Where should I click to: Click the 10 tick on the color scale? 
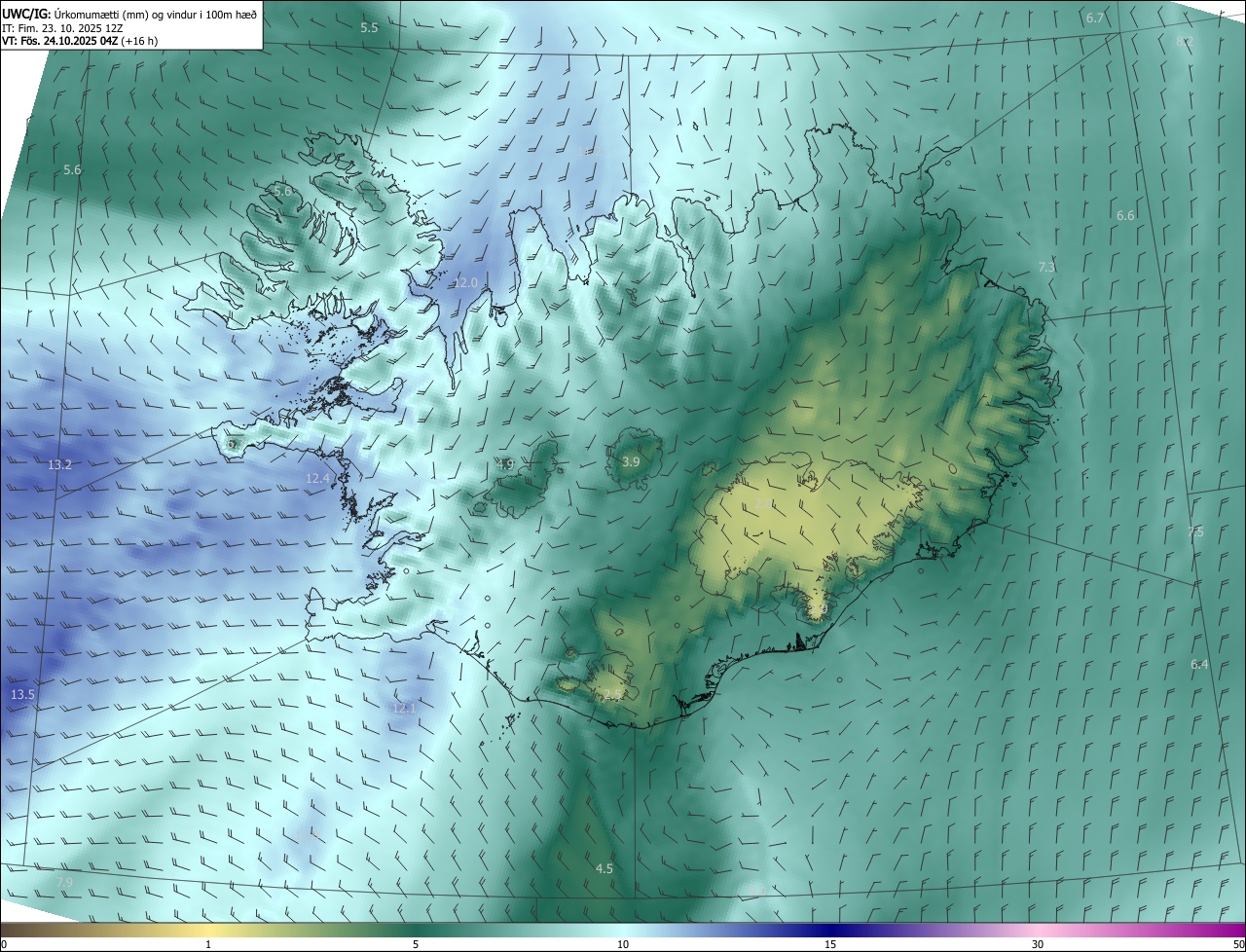(x=623, y=944)
